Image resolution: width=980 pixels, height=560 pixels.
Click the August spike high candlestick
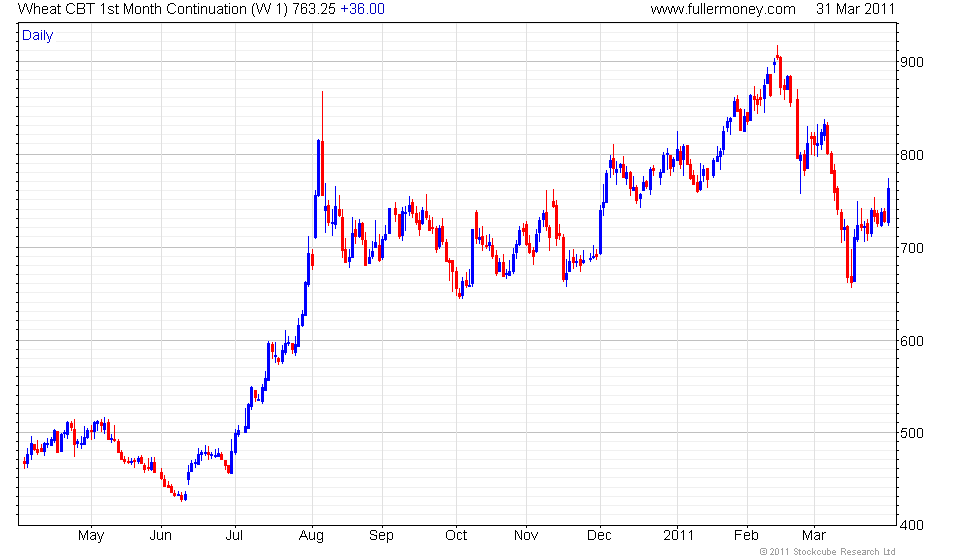click(x=322, y=144)
